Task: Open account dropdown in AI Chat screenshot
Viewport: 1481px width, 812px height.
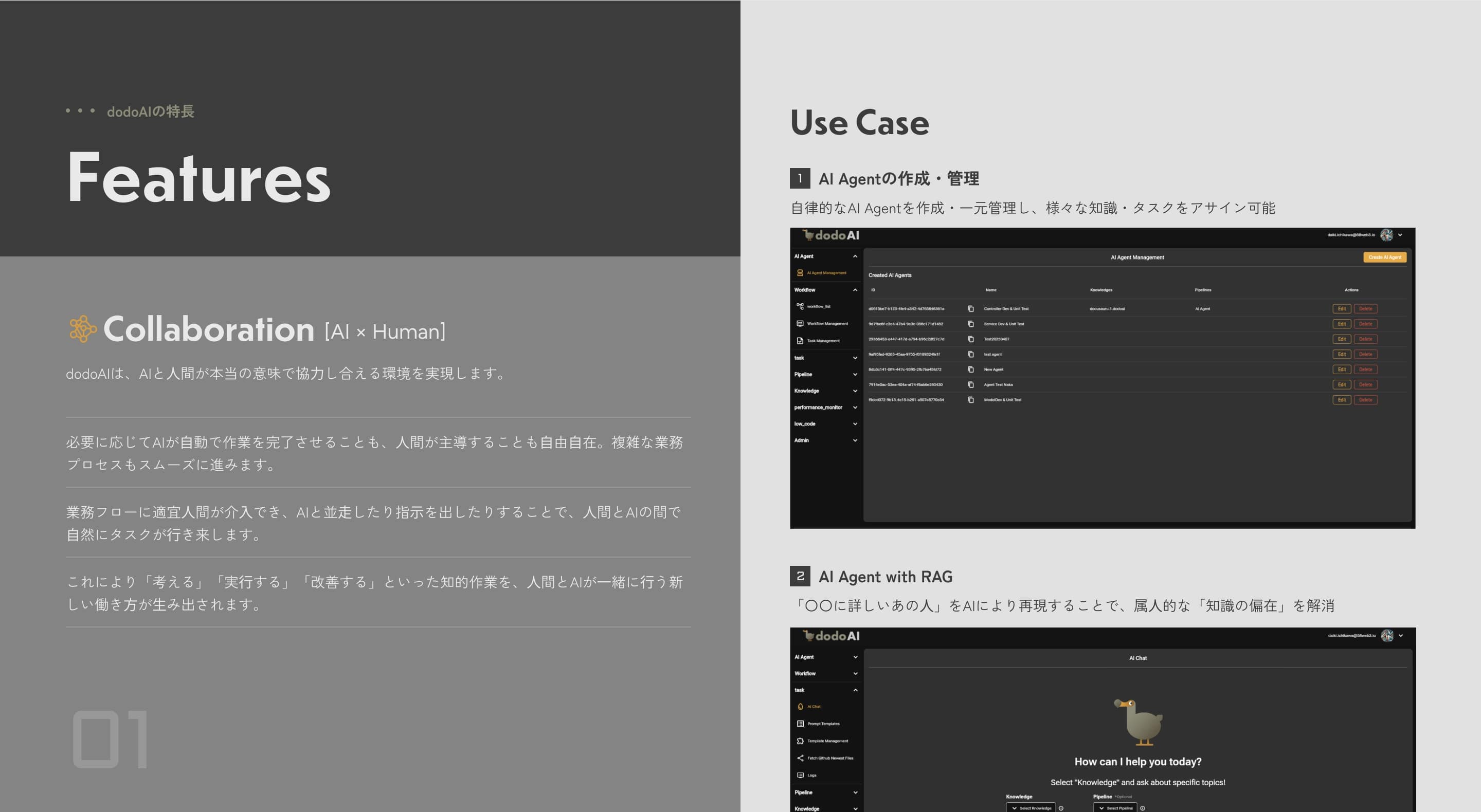Action: [1401, 636]
